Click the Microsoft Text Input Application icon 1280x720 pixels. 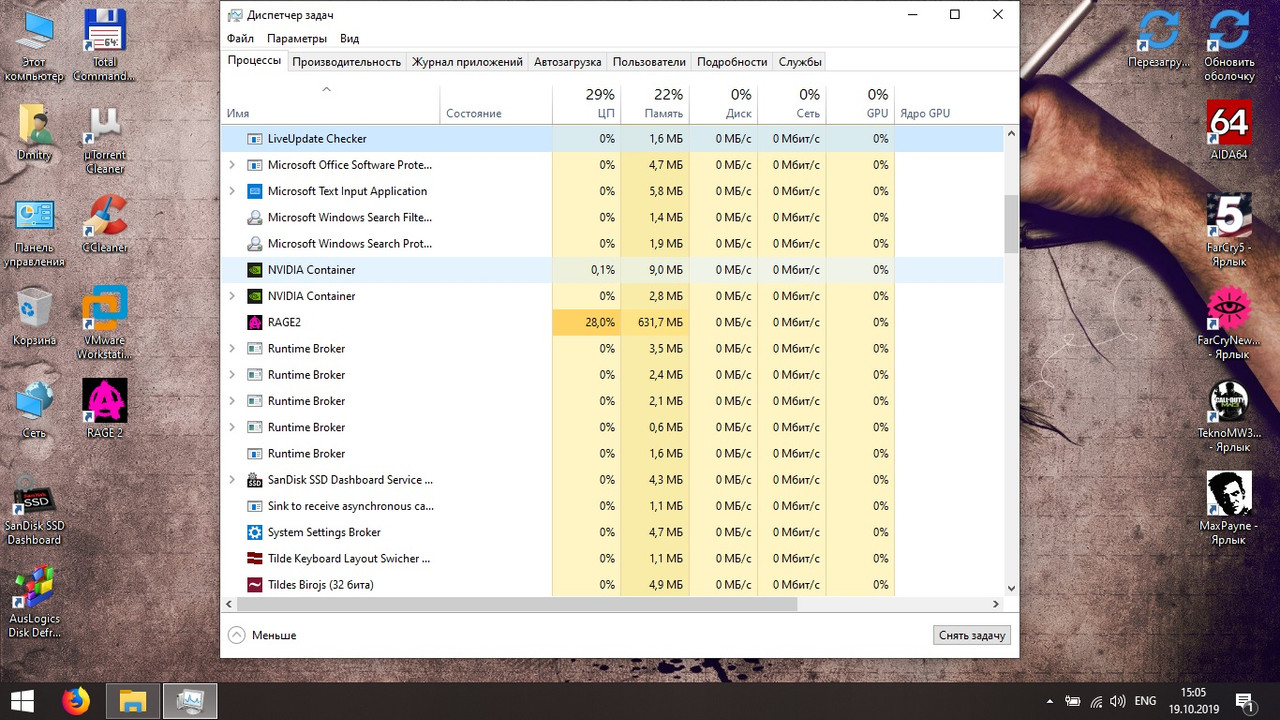[254, 191]
